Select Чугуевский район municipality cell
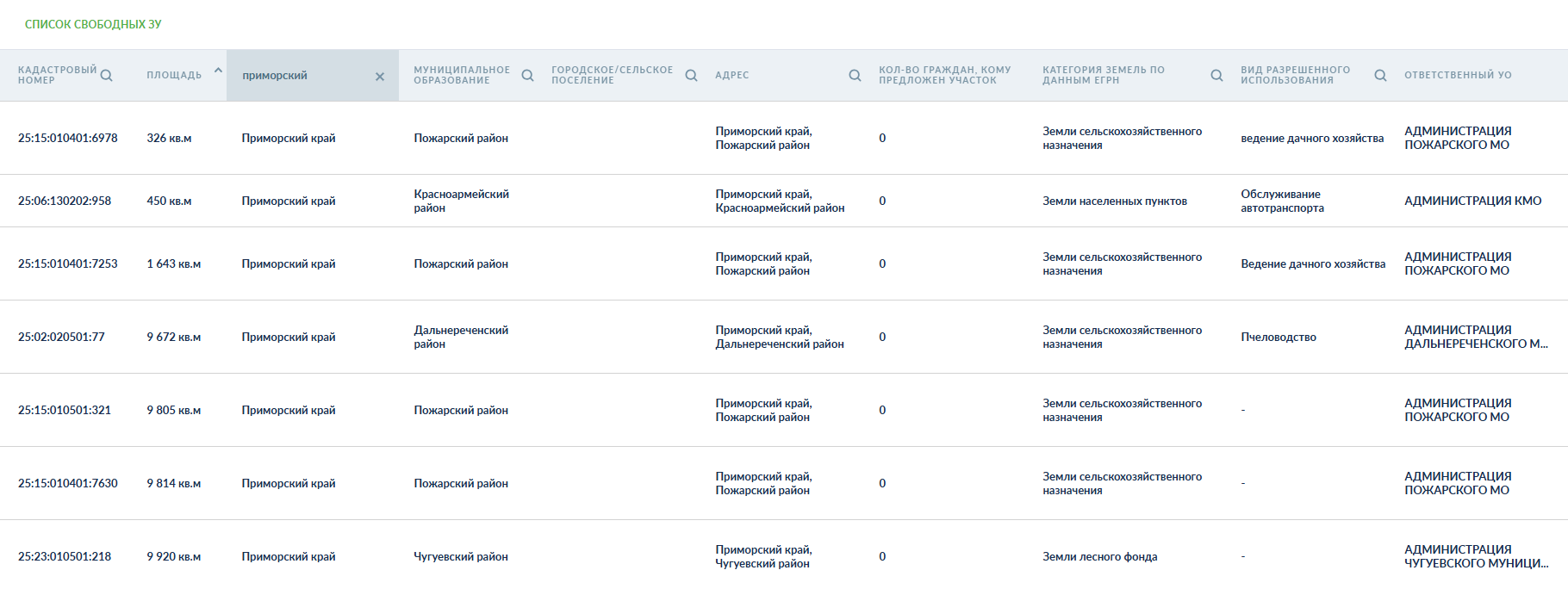The width and height of the screenshot is (1568, 595). [x=461, y=556]
